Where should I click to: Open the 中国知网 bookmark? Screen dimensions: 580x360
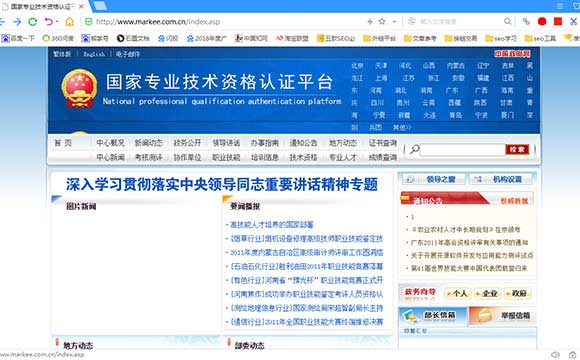click(251, 38)
